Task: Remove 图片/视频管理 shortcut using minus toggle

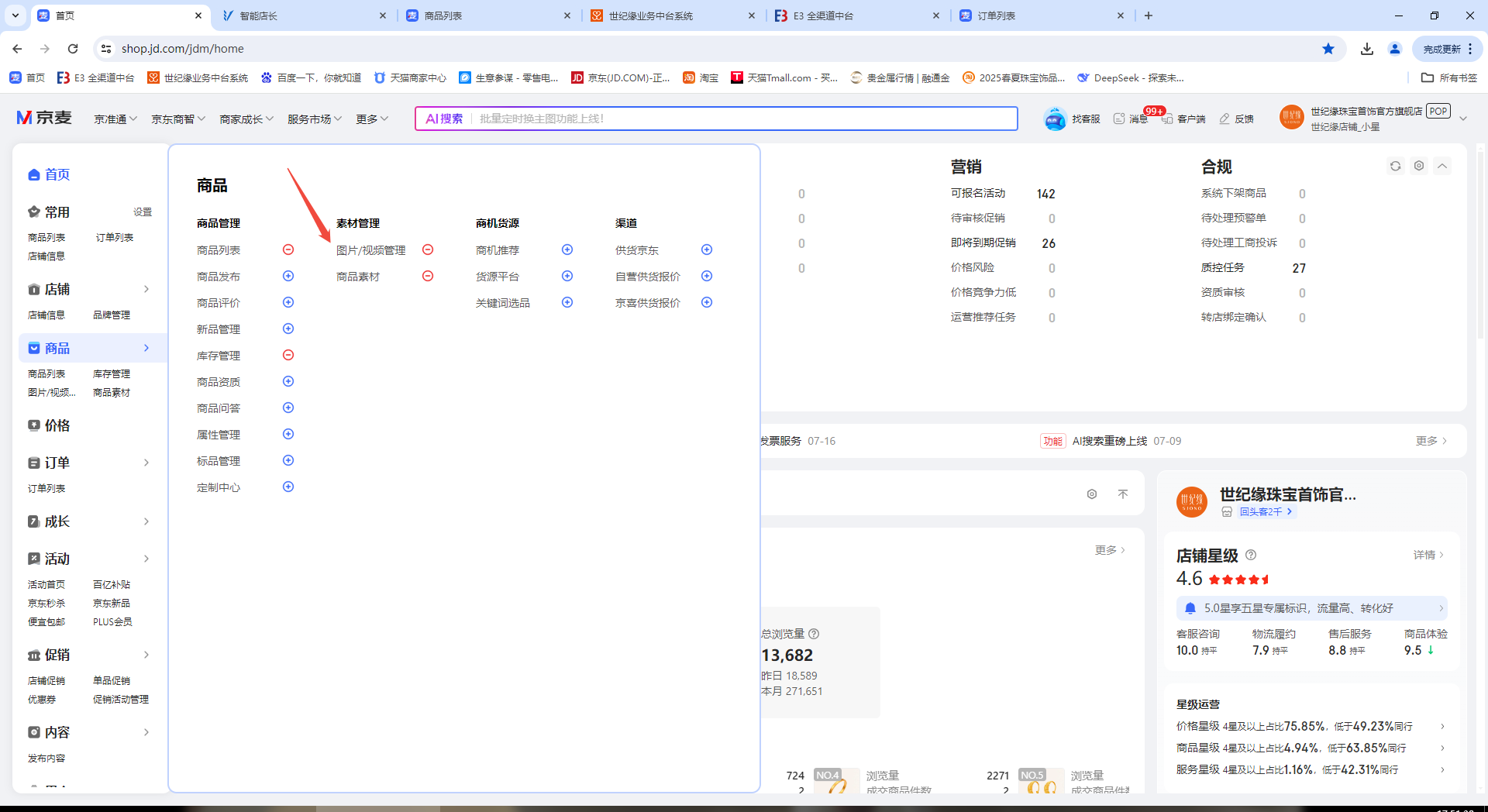Action: coord(428,249)
